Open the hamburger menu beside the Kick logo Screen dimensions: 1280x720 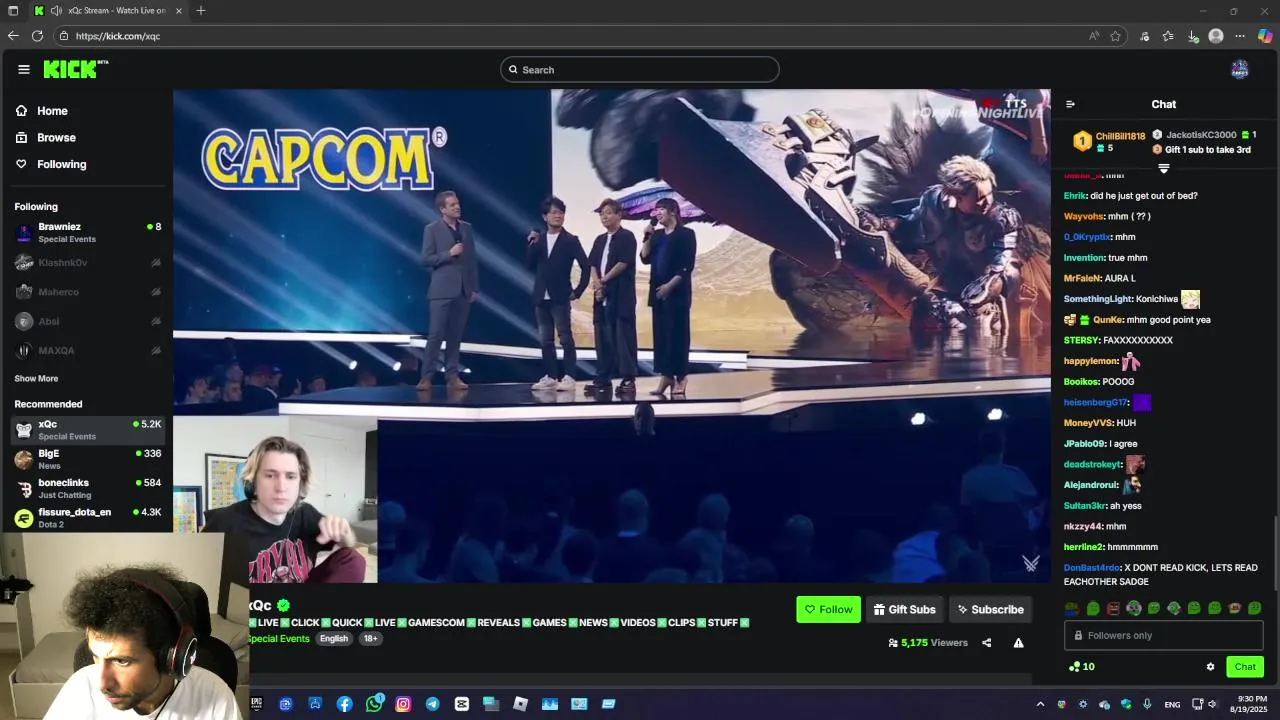click(24, 69)
